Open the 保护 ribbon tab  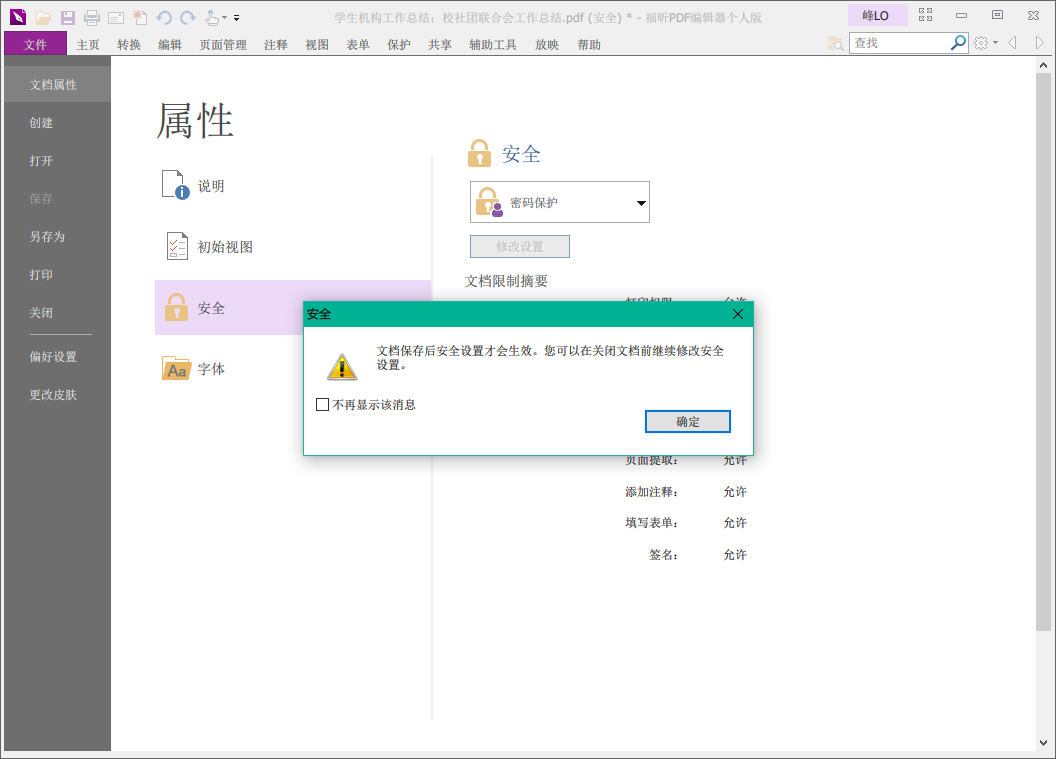click(399, 44)
